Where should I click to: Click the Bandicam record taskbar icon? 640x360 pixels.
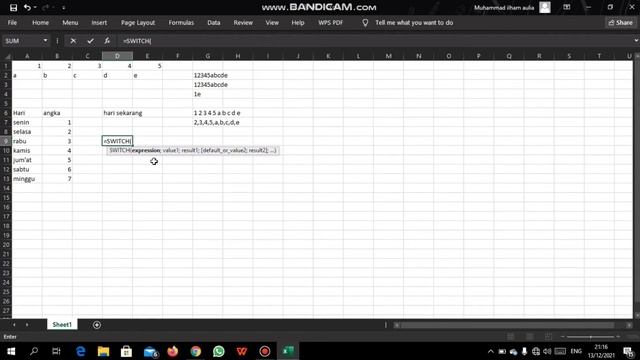pyautogui.click(x=265, y=351)
